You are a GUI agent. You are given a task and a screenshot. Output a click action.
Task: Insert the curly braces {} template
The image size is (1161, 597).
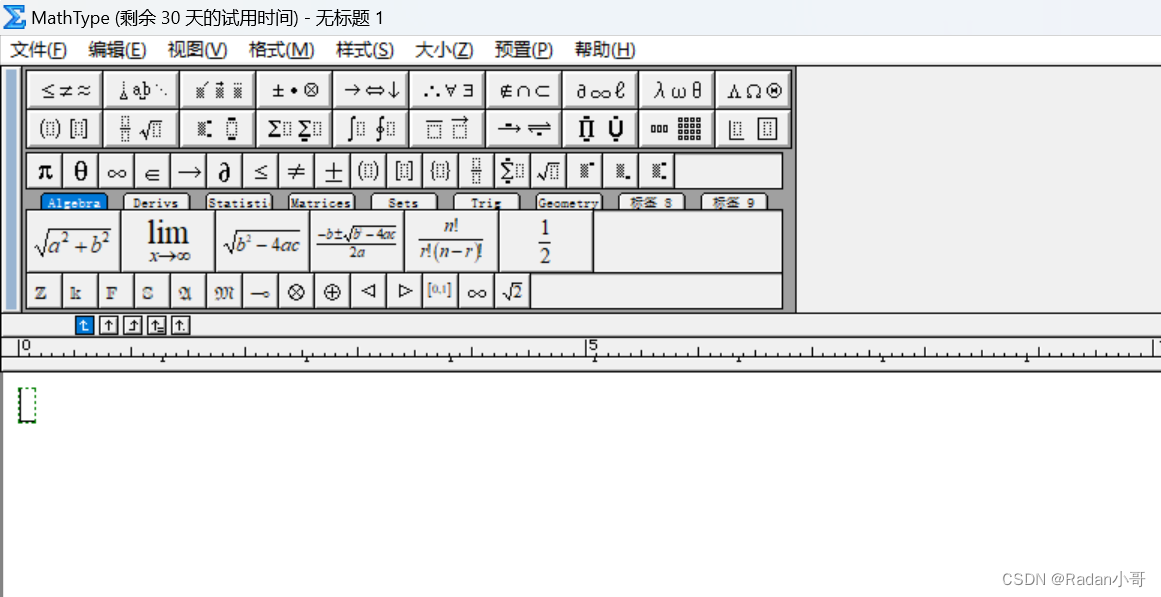(x=441, y=172)
